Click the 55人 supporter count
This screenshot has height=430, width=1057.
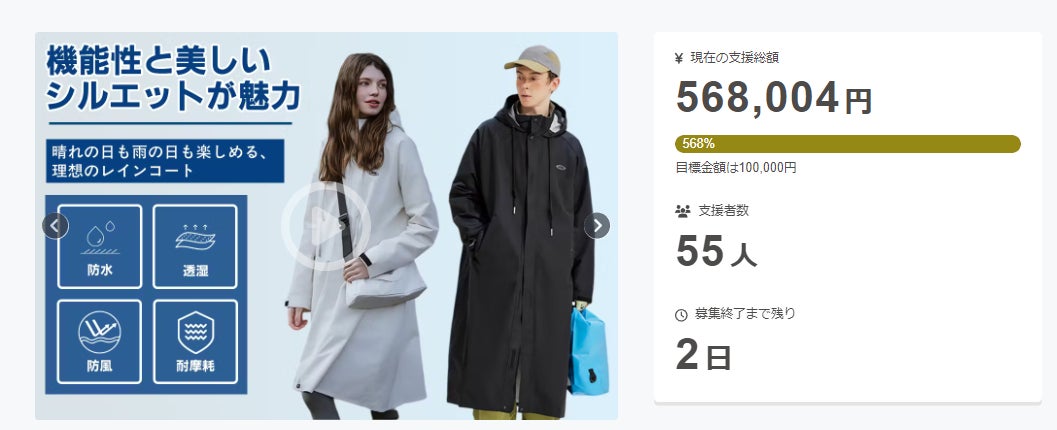(x=716, y=251)
